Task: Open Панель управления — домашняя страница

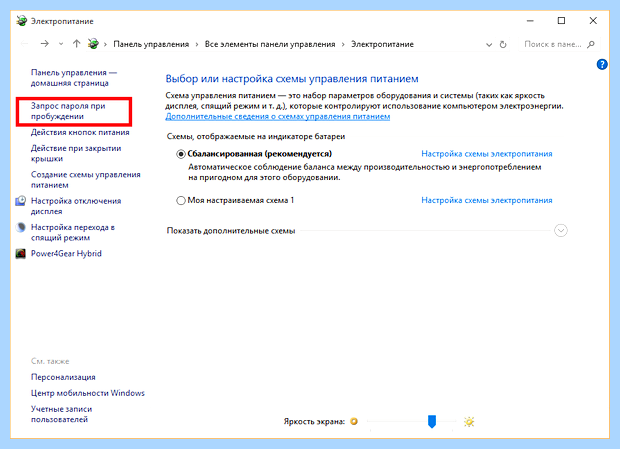Action: (x=74, y=78)
